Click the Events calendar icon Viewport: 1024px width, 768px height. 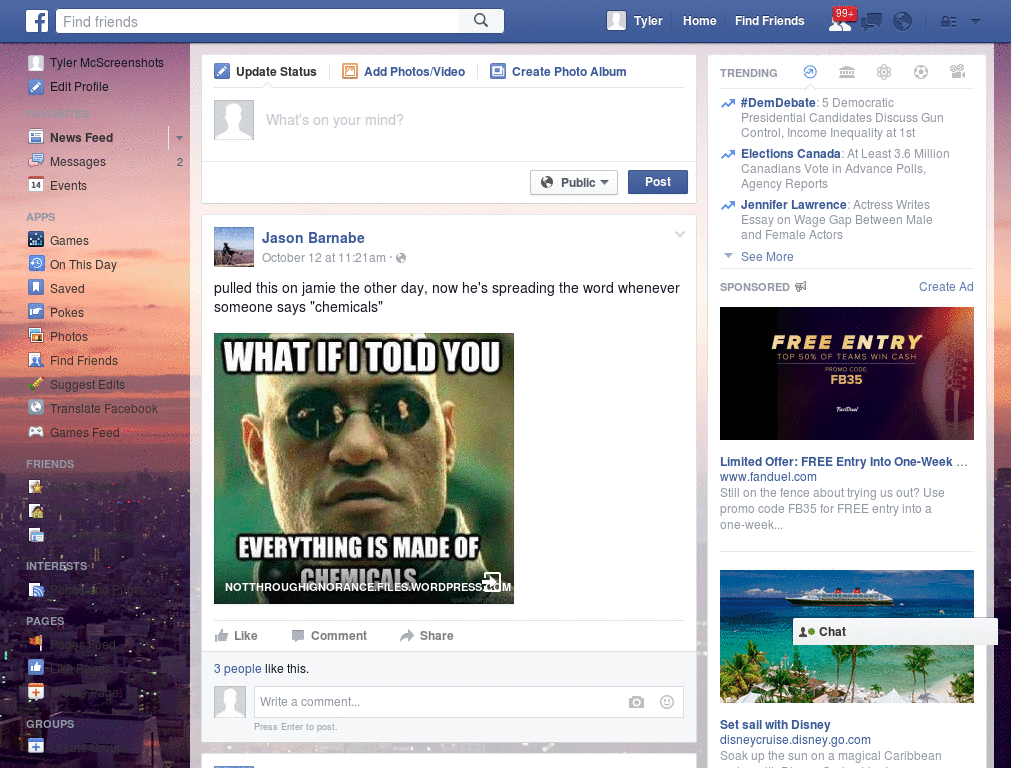(36, 185)
